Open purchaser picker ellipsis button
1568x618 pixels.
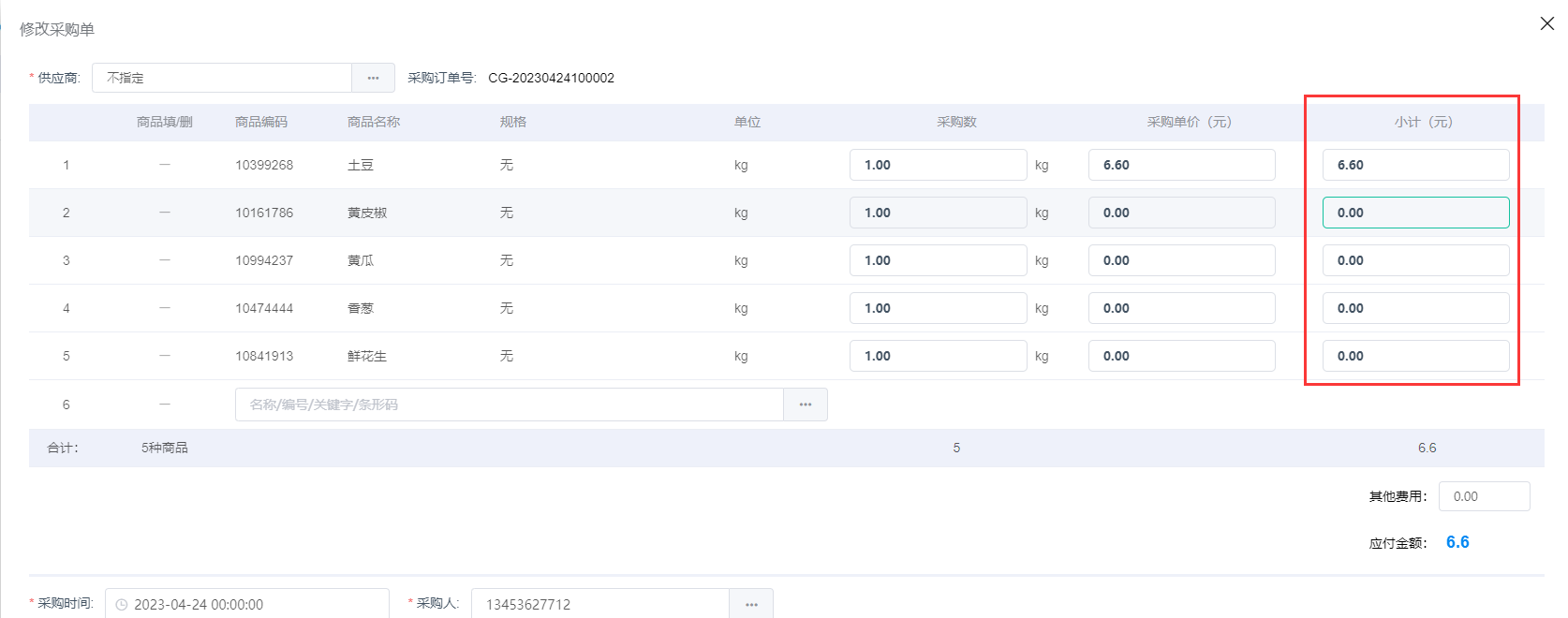point(751,604)
